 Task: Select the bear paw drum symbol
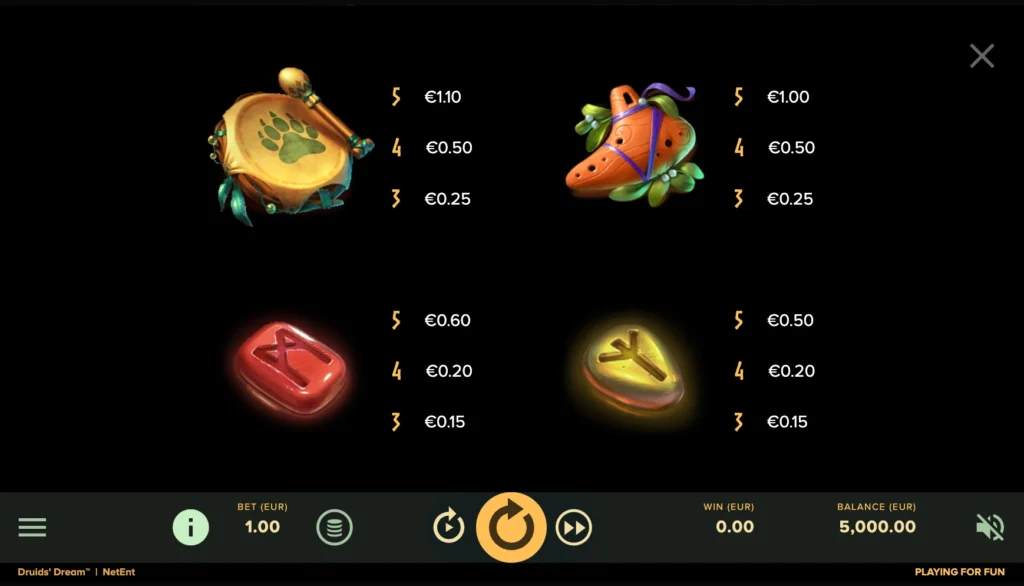[289, 146]
